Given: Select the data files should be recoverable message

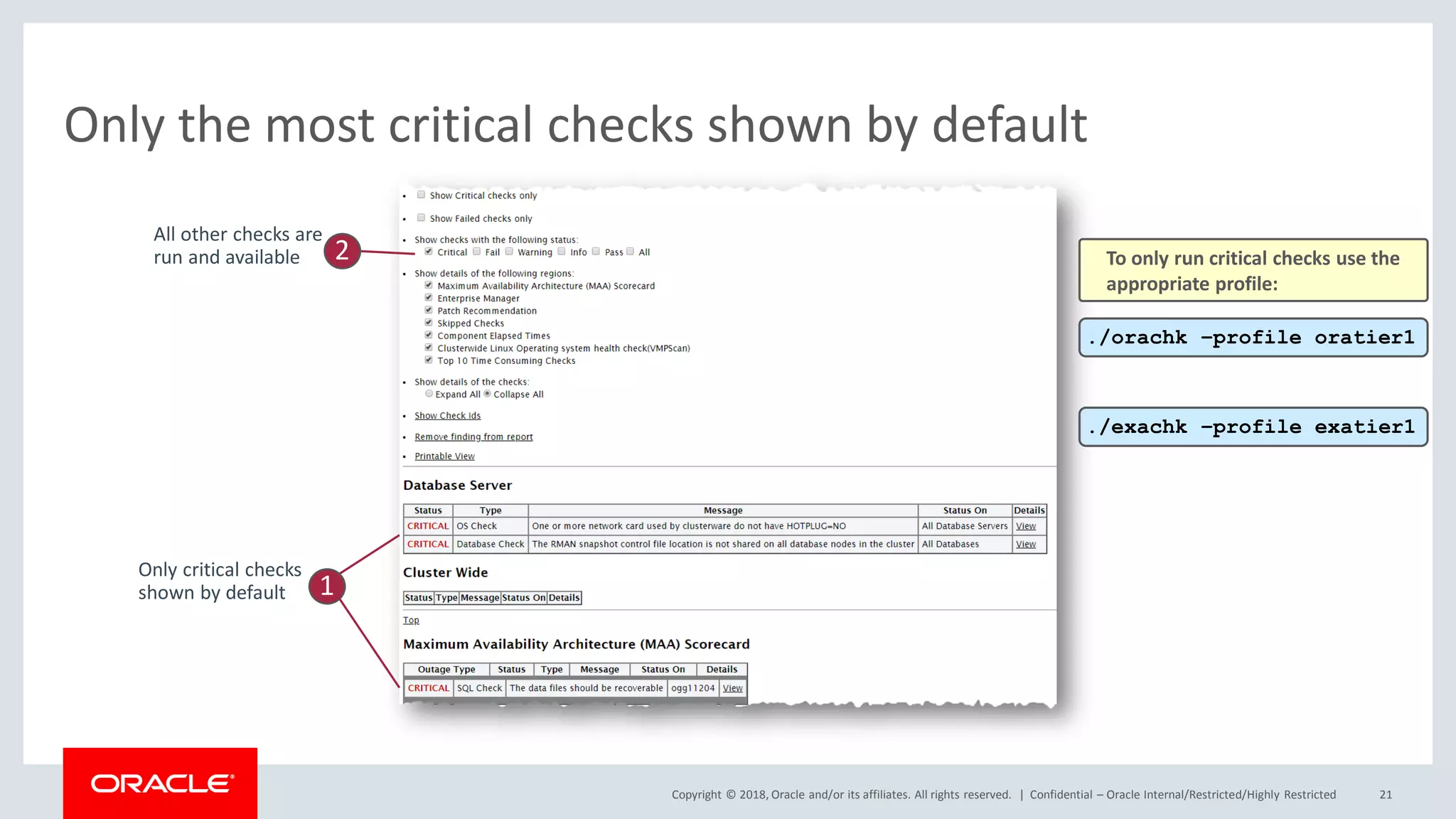Looking at the screenshot, I should click(586, 688).
